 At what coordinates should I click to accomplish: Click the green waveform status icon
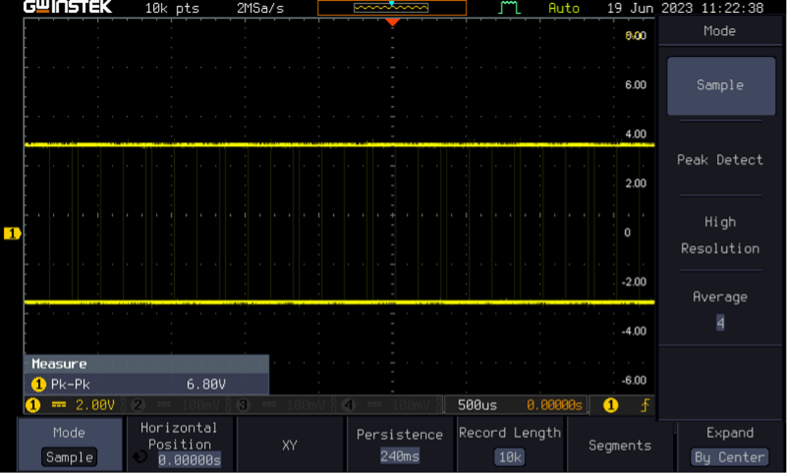pyautogui.click(x=512, y=8)
